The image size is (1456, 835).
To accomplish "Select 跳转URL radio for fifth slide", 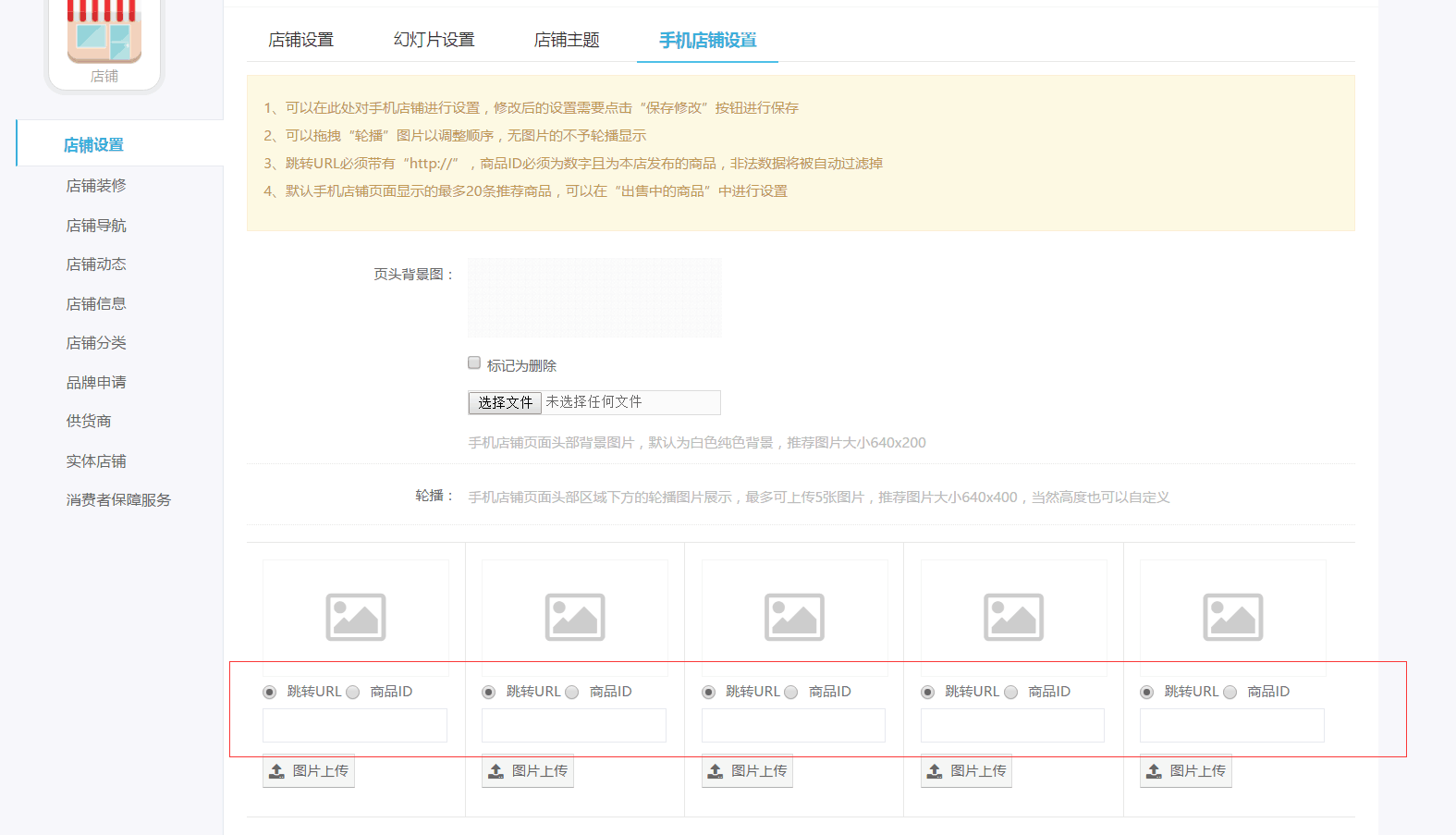I will pyautogui.click(x=1146, y=692).
